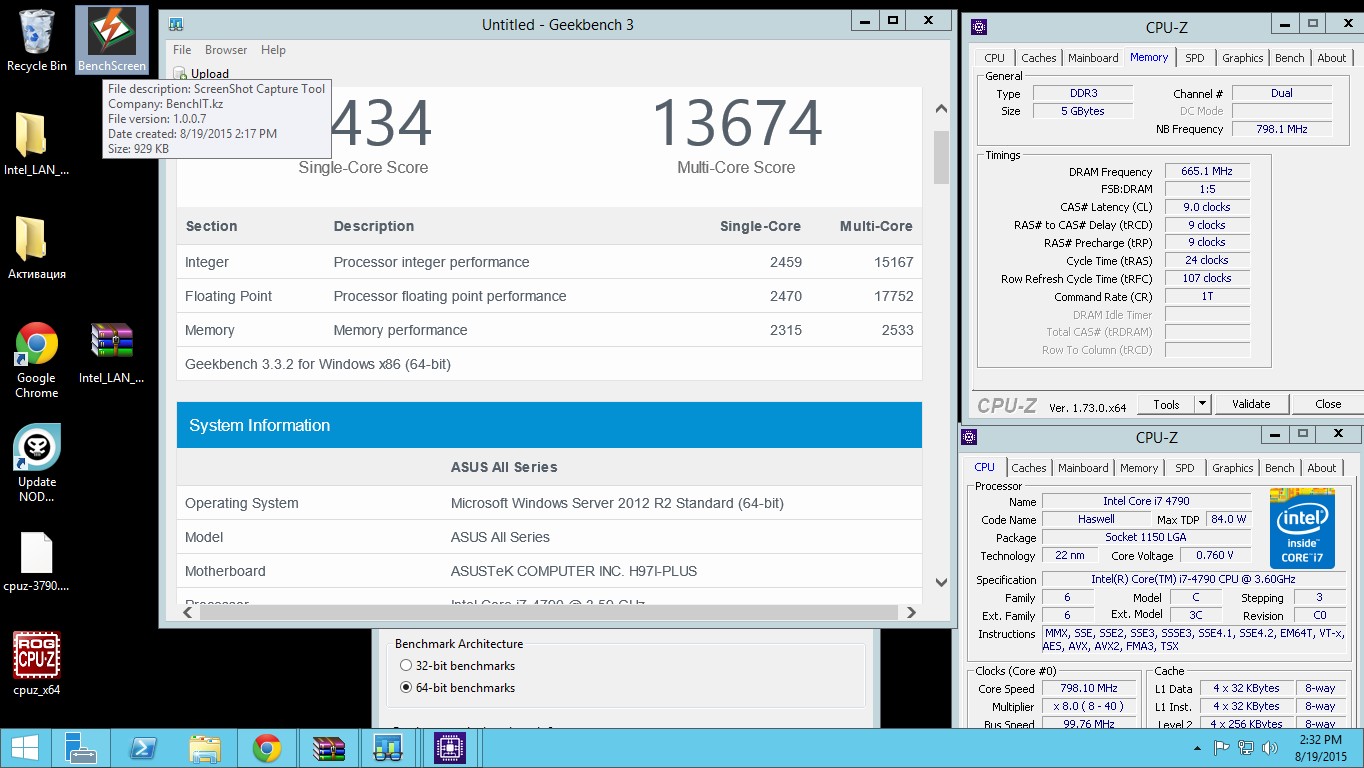This screenshot has width=1364, height=768.
Task: Open the volume speaker tray icon
Action: pyautogui.click(x=1271, y=748)
